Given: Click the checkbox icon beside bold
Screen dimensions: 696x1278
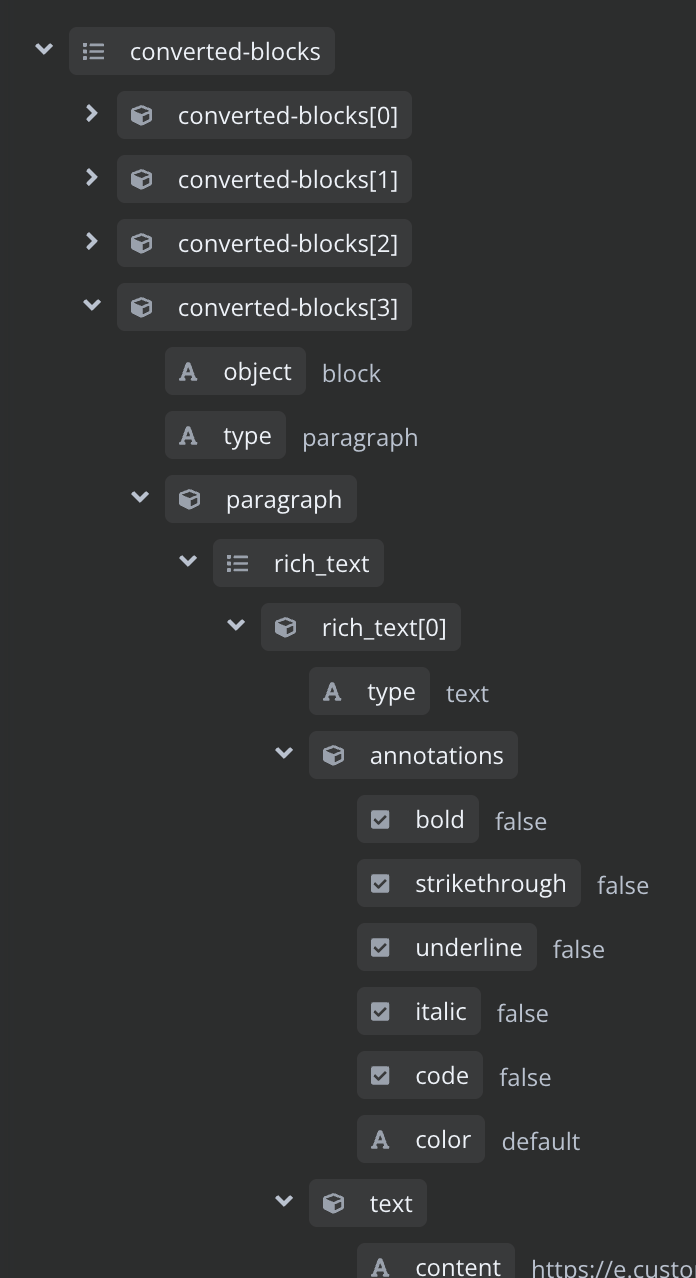Looking at the screenshot, I should (x=380, y=820).
